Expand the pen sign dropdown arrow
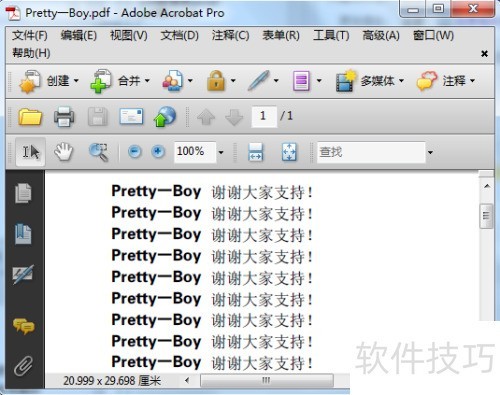 [276, 81]
